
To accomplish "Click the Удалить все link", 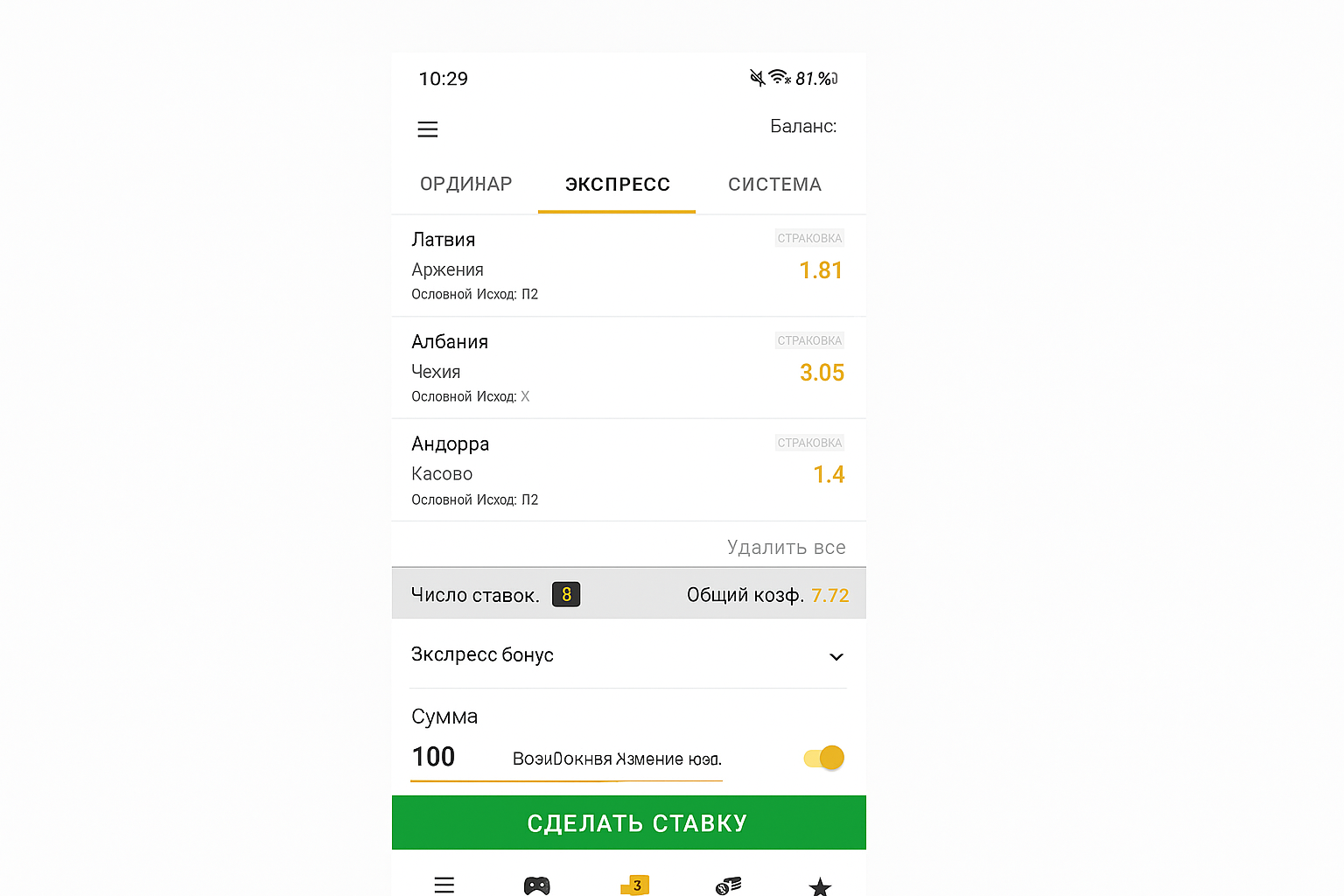I will click(786, 548).
